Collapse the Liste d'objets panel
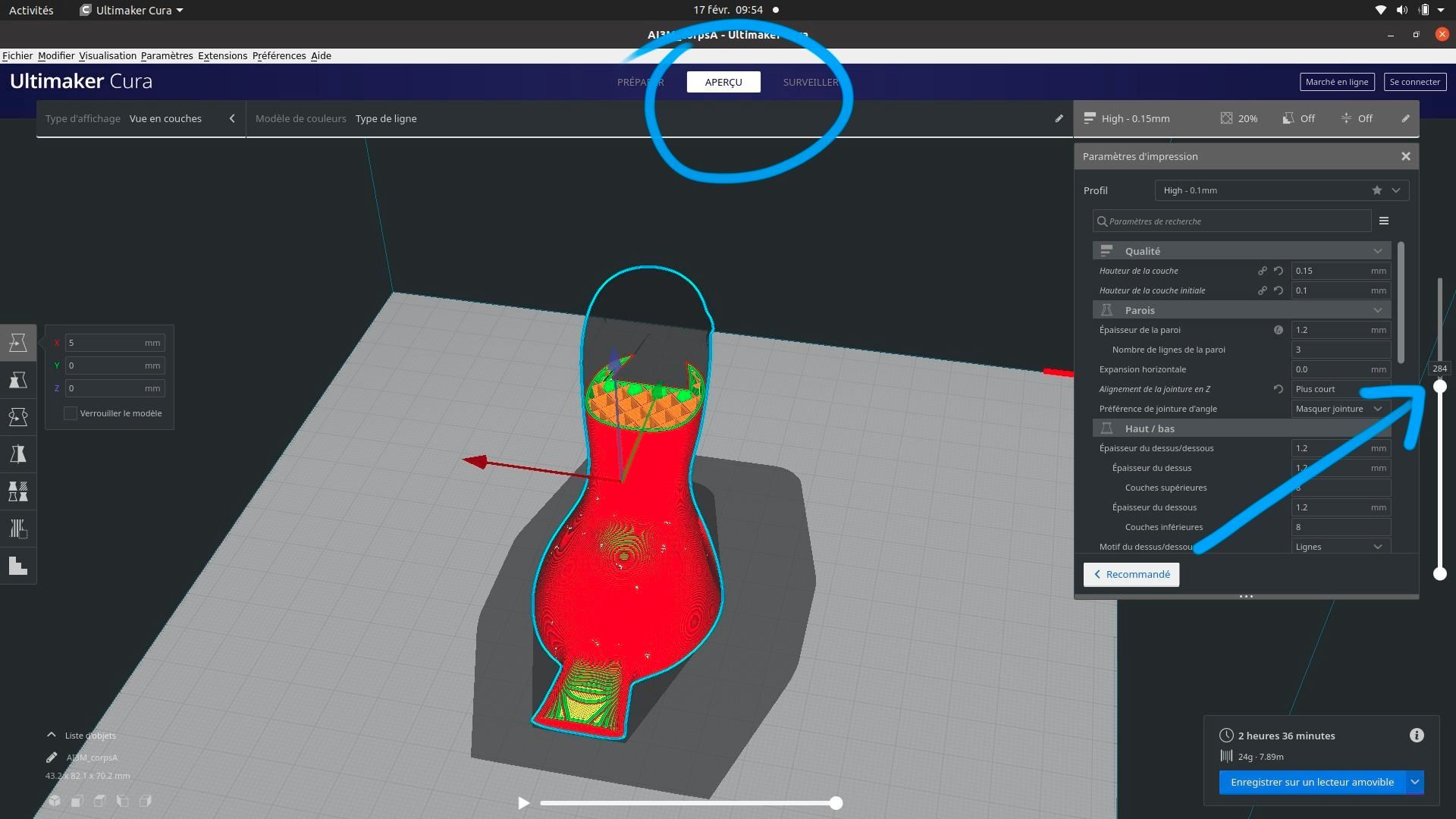 coord(51,735)
